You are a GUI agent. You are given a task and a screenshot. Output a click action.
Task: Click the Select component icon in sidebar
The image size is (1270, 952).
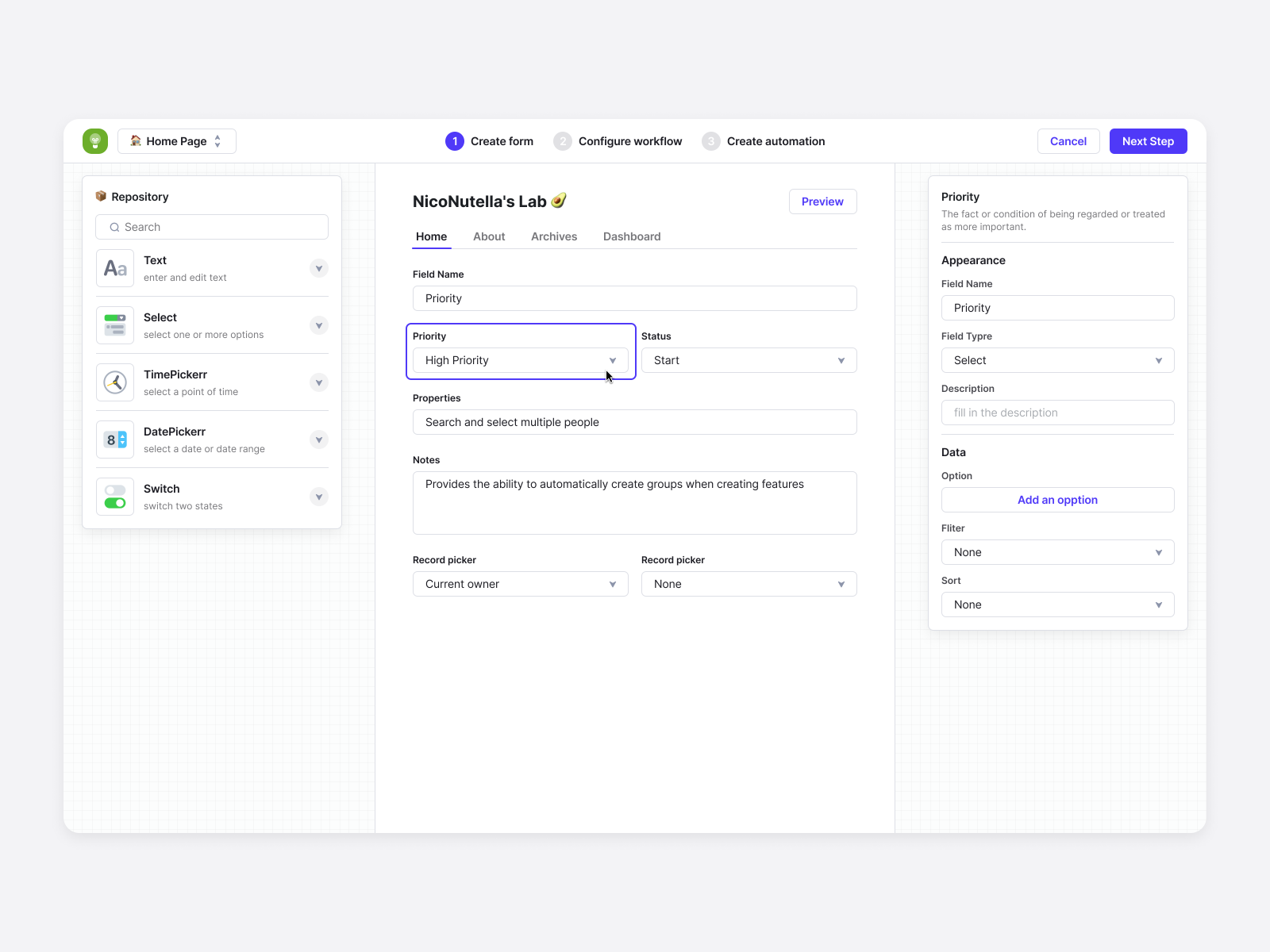click(114, 325)
